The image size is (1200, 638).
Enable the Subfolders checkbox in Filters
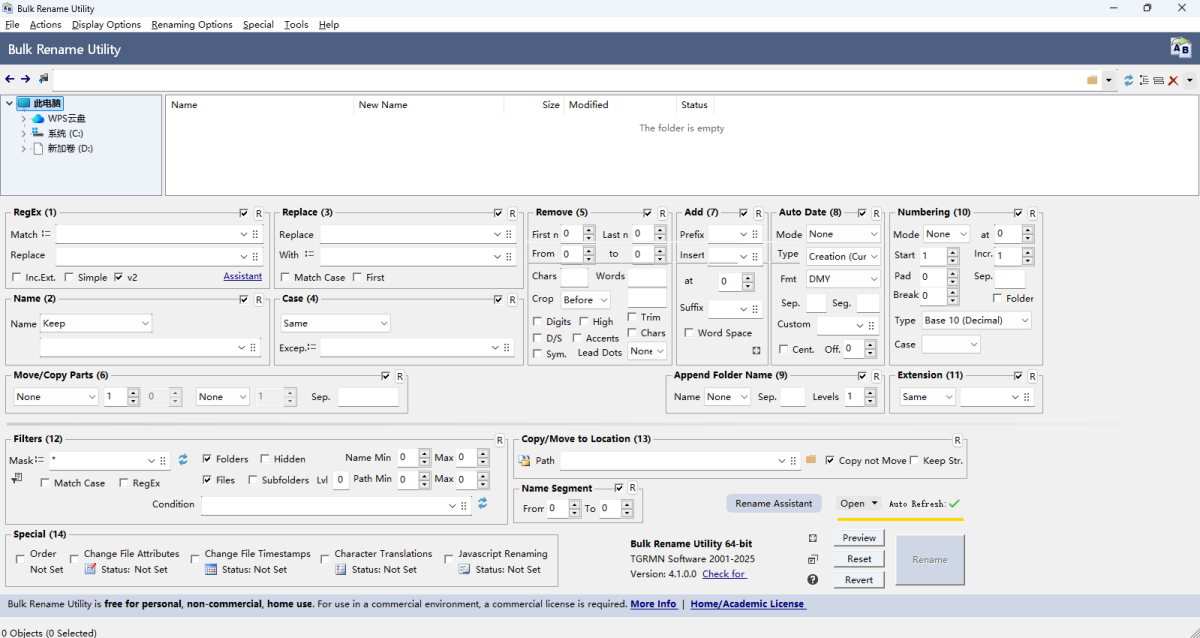click(x=254, y=480)
